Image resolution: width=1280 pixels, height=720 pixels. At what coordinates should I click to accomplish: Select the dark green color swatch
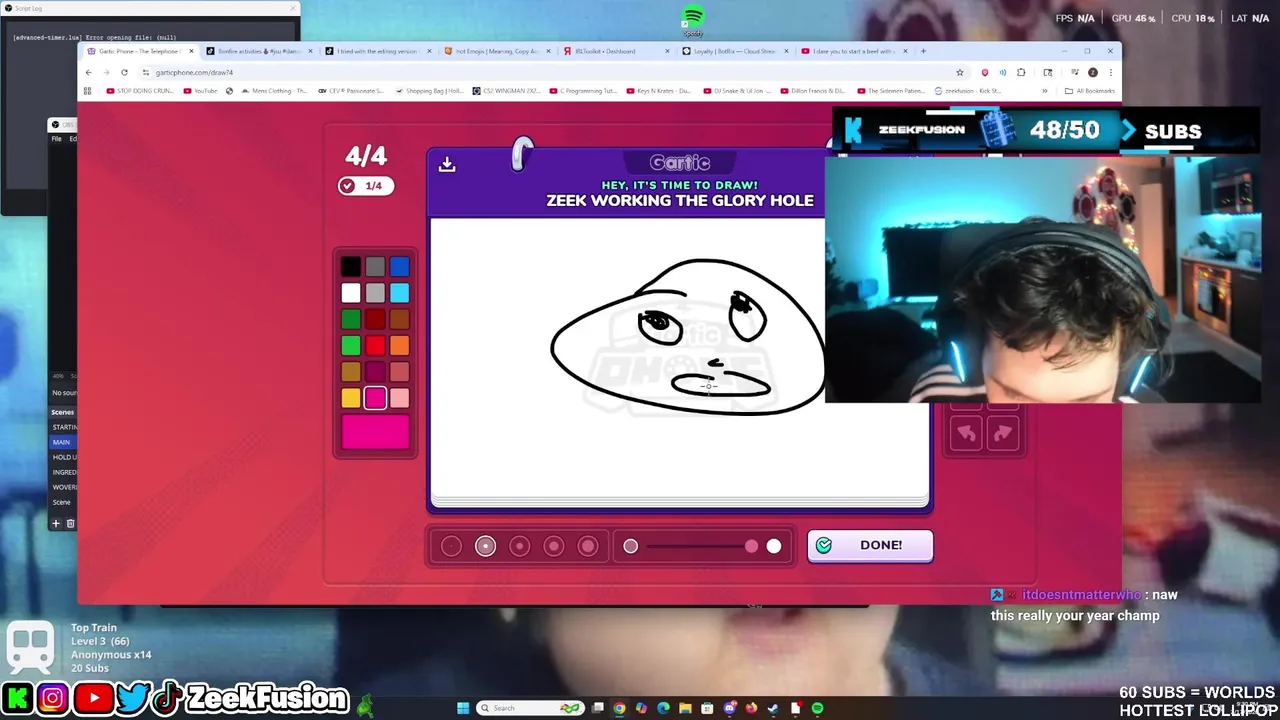click(350, 319)
